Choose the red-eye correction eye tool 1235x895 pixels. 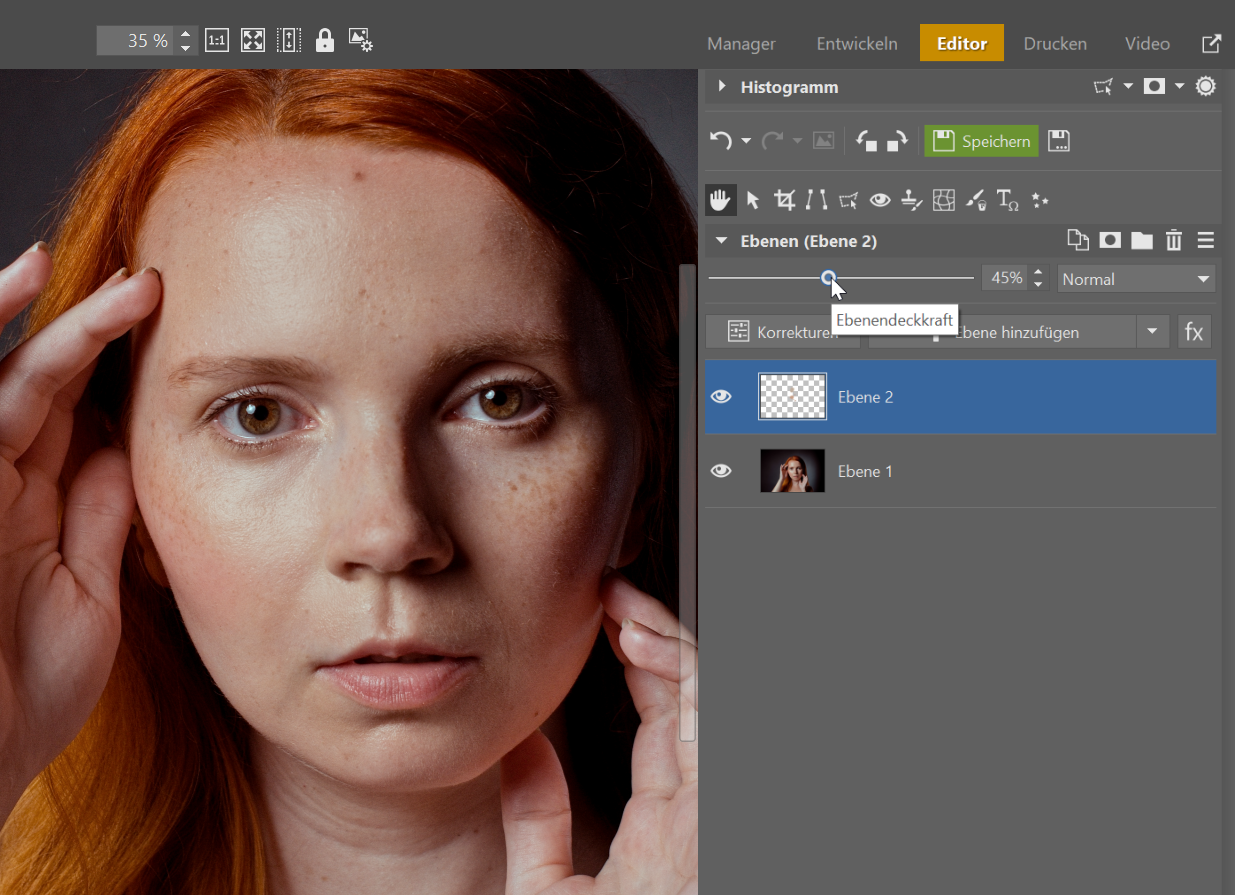880,200
